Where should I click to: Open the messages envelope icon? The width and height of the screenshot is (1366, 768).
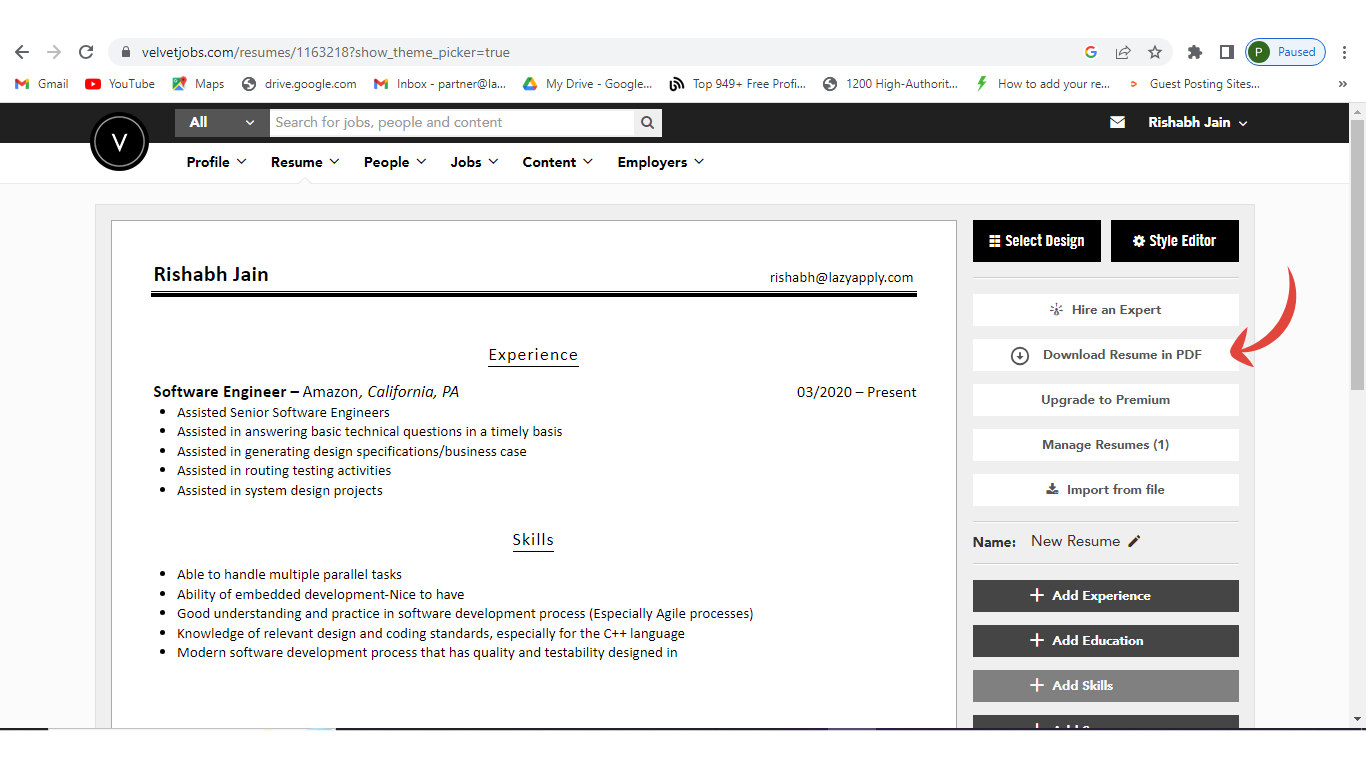coord(1117,122)
